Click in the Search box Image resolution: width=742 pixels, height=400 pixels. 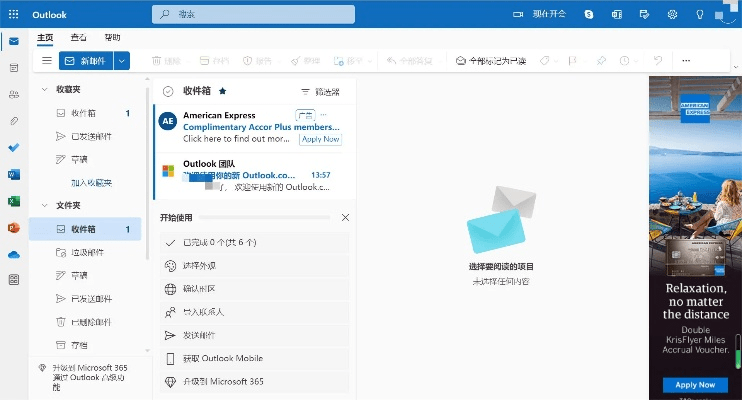pyautogui.click(x=253, y=14)
